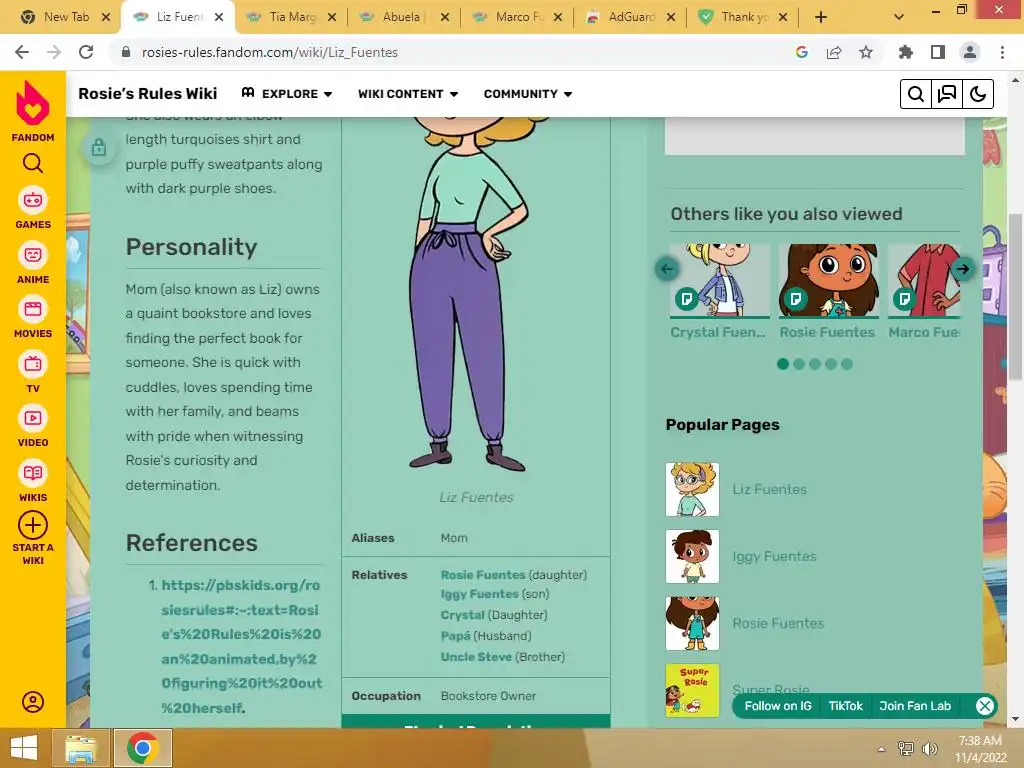Share this page icon in address bar

click(x=834, y=52)
